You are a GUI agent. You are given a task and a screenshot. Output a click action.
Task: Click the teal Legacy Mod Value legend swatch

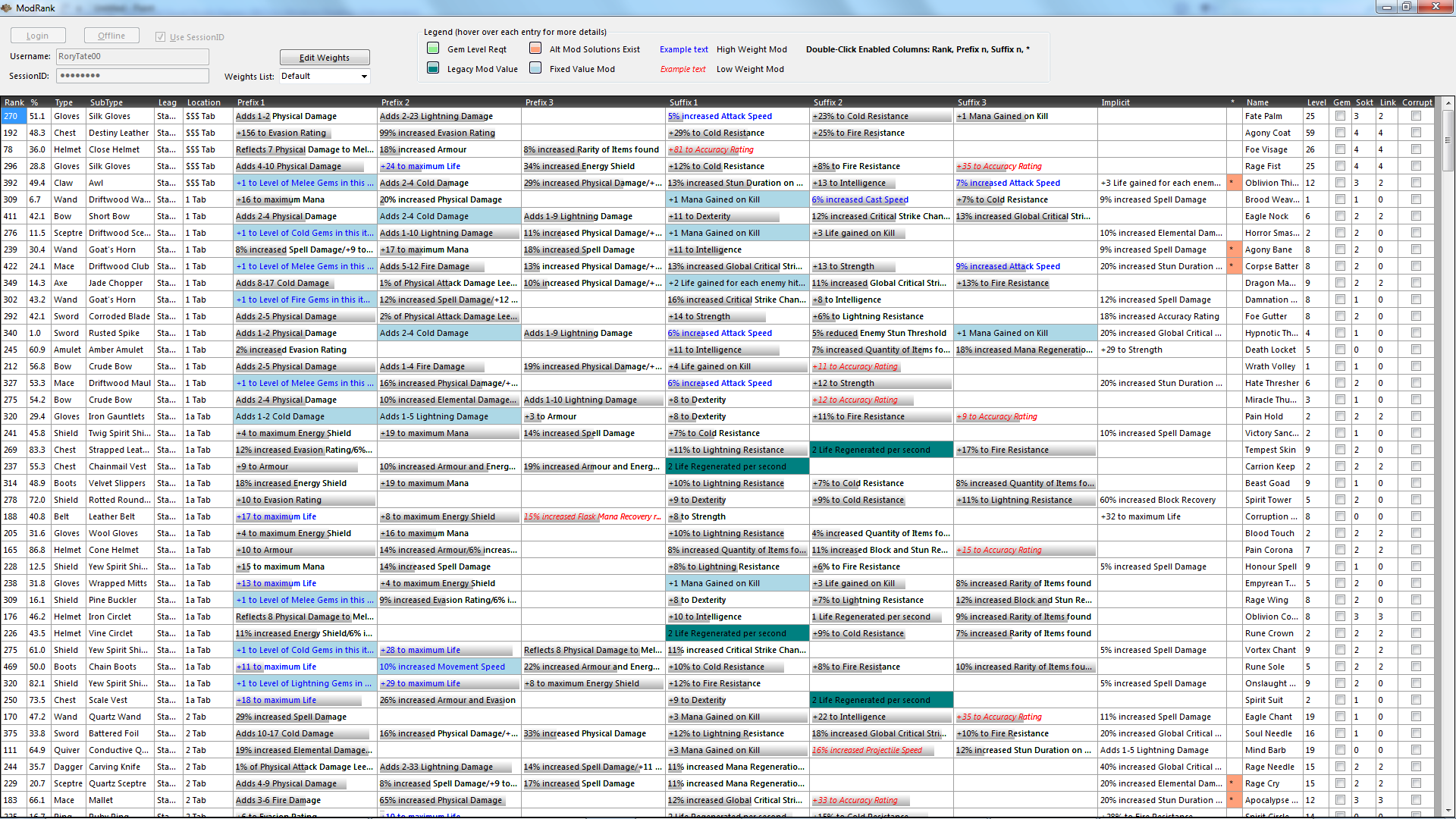click(x=433, y=68)
